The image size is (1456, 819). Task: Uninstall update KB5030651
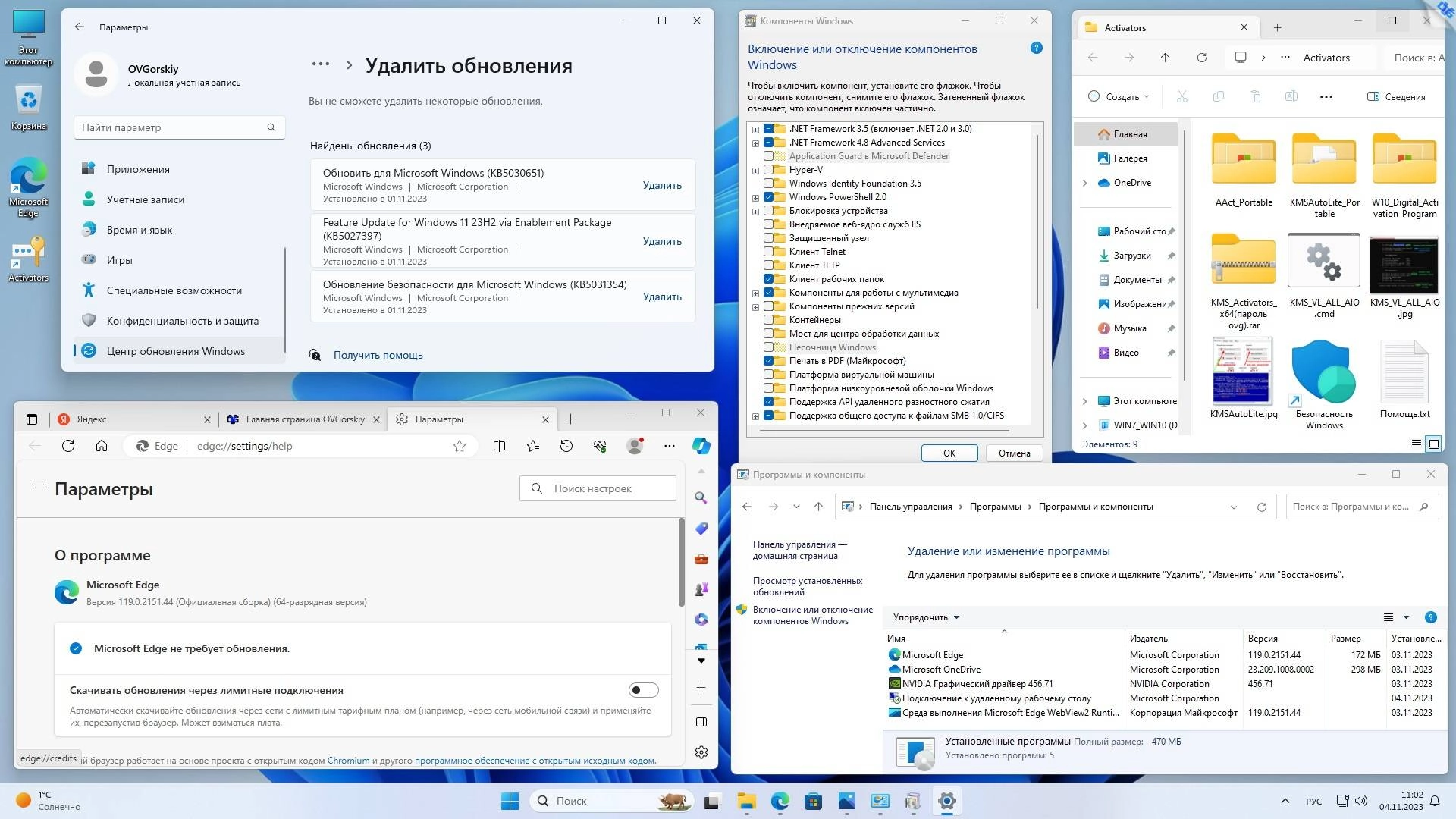(x=662, y=185)
